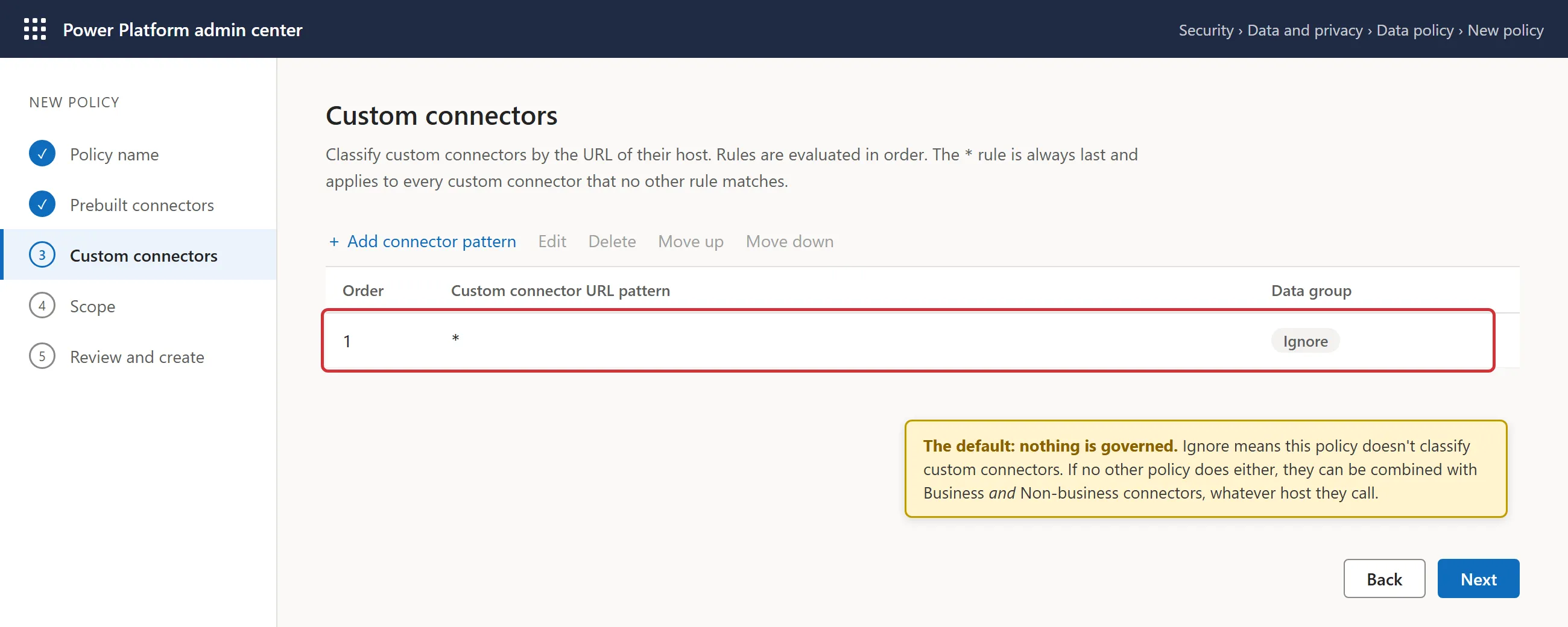
Task: Click the Back button
Action: pyautogui.click(x=1384, y=578)
